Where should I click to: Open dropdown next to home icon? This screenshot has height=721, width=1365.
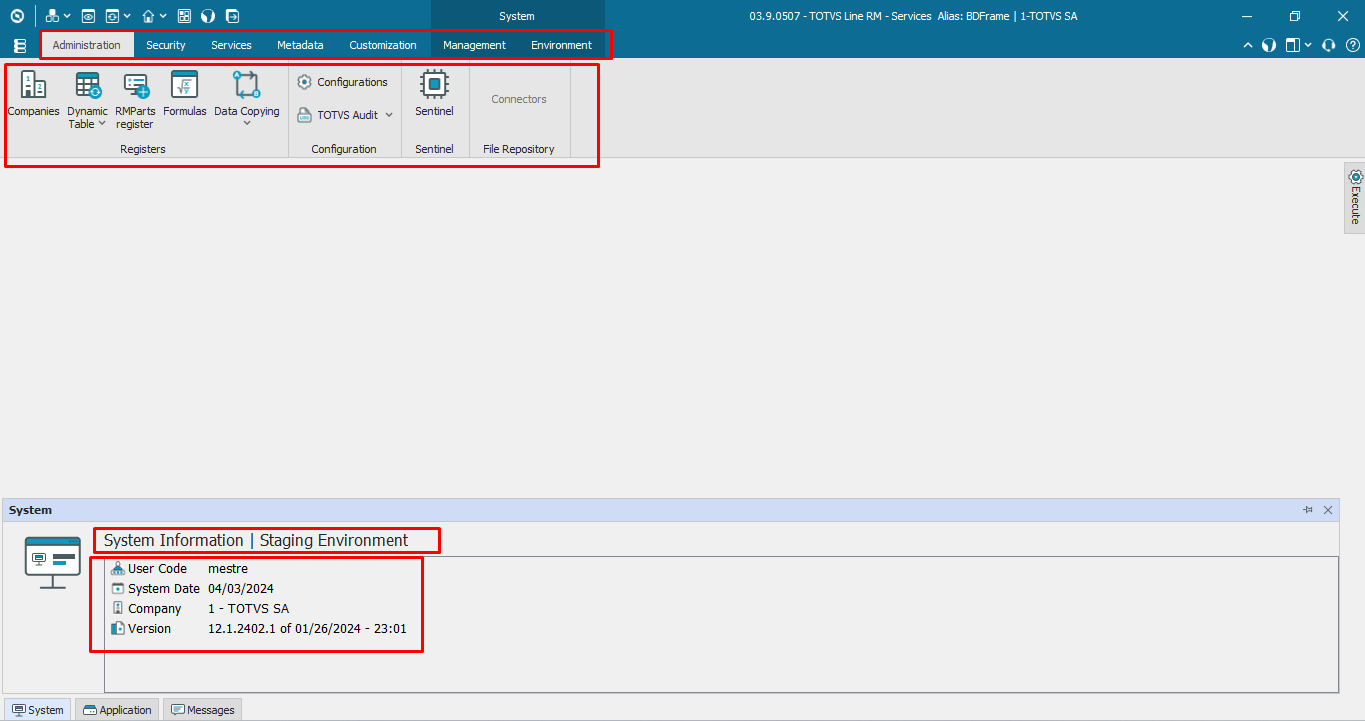coord(163,16)
